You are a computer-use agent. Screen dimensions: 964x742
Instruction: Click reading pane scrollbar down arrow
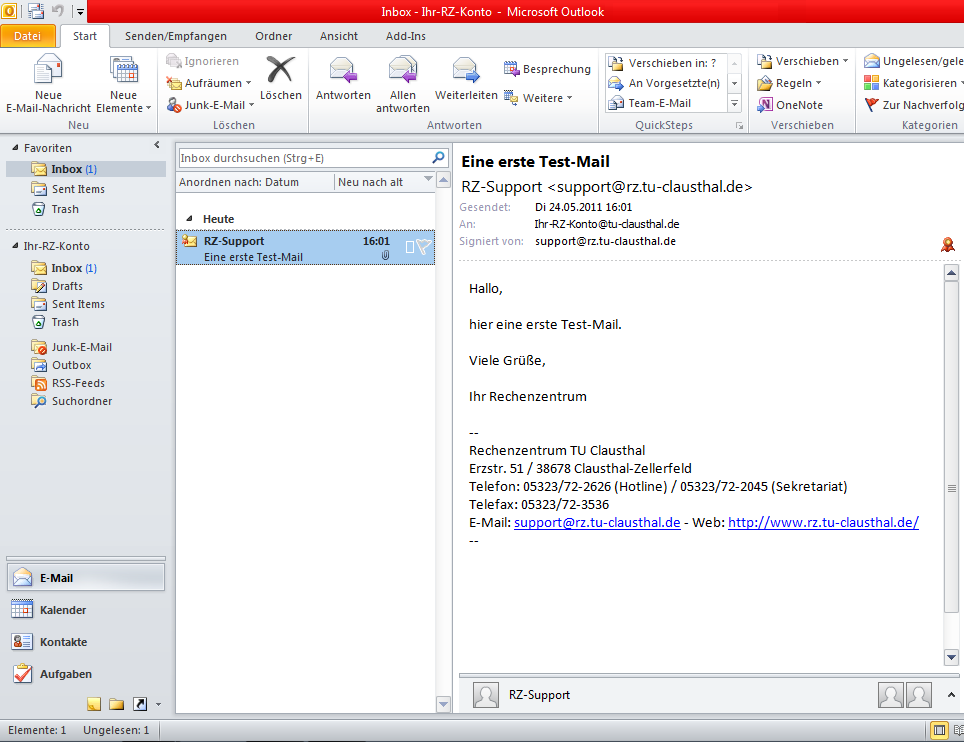(x=951, y=658)
